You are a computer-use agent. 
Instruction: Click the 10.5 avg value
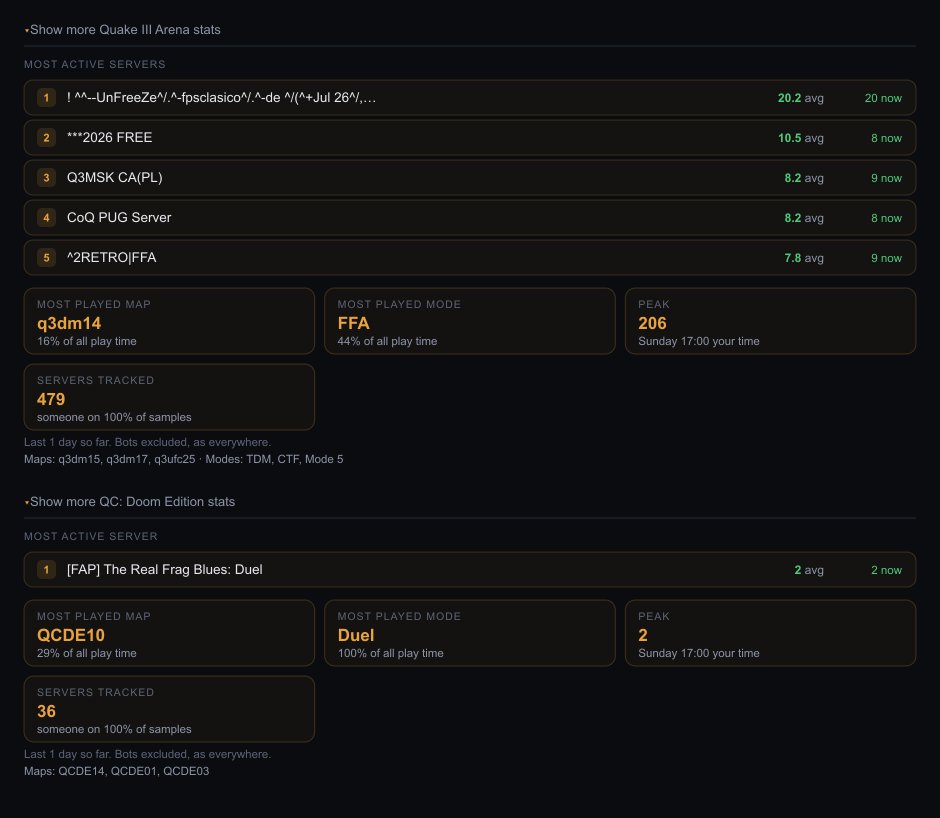[x=800, y=138]
